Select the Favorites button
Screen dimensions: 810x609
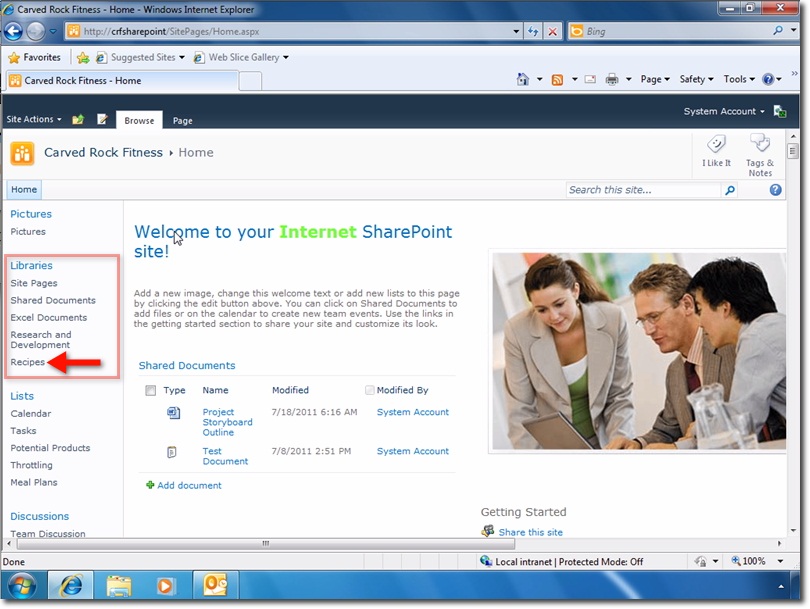35,57
